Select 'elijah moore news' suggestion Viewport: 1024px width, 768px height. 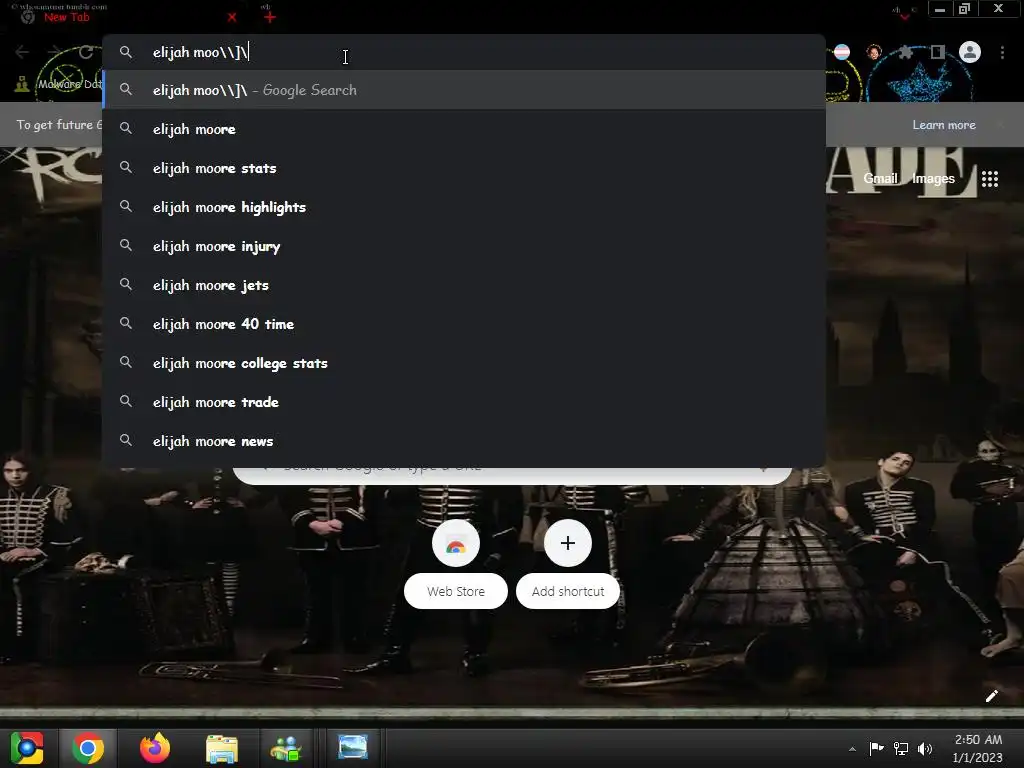[464, 441]
